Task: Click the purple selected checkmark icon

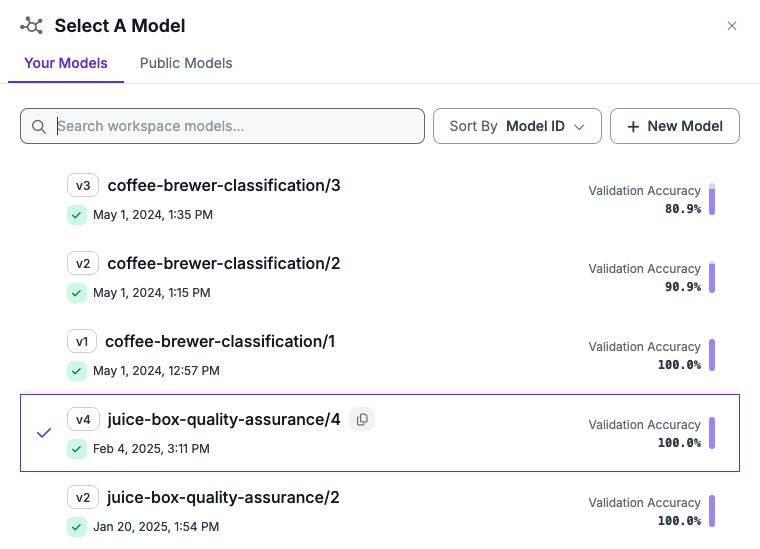Action: pyautogui.click(x=44, y=433)
